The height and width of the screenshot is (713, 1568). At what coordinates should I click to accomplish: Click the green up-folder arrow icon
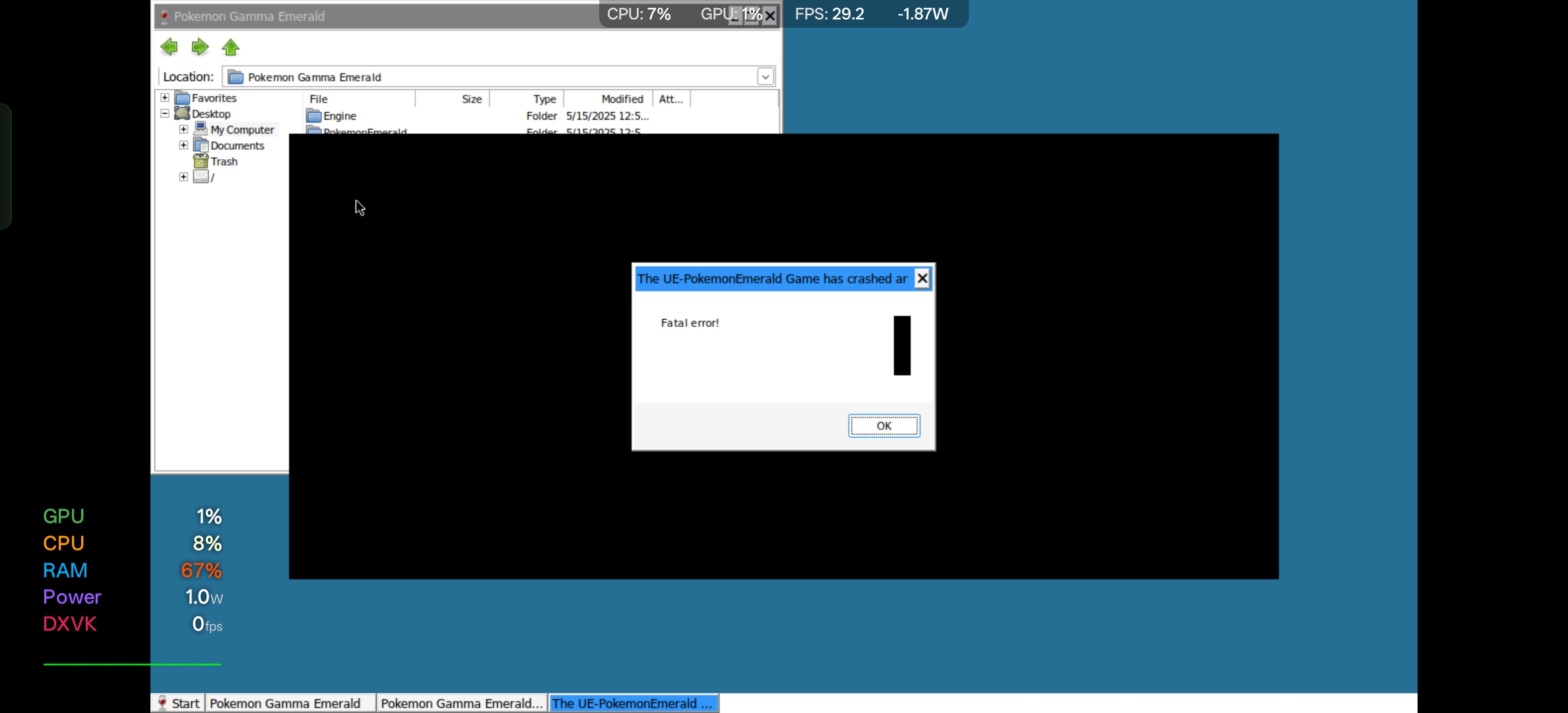point(230,47)
